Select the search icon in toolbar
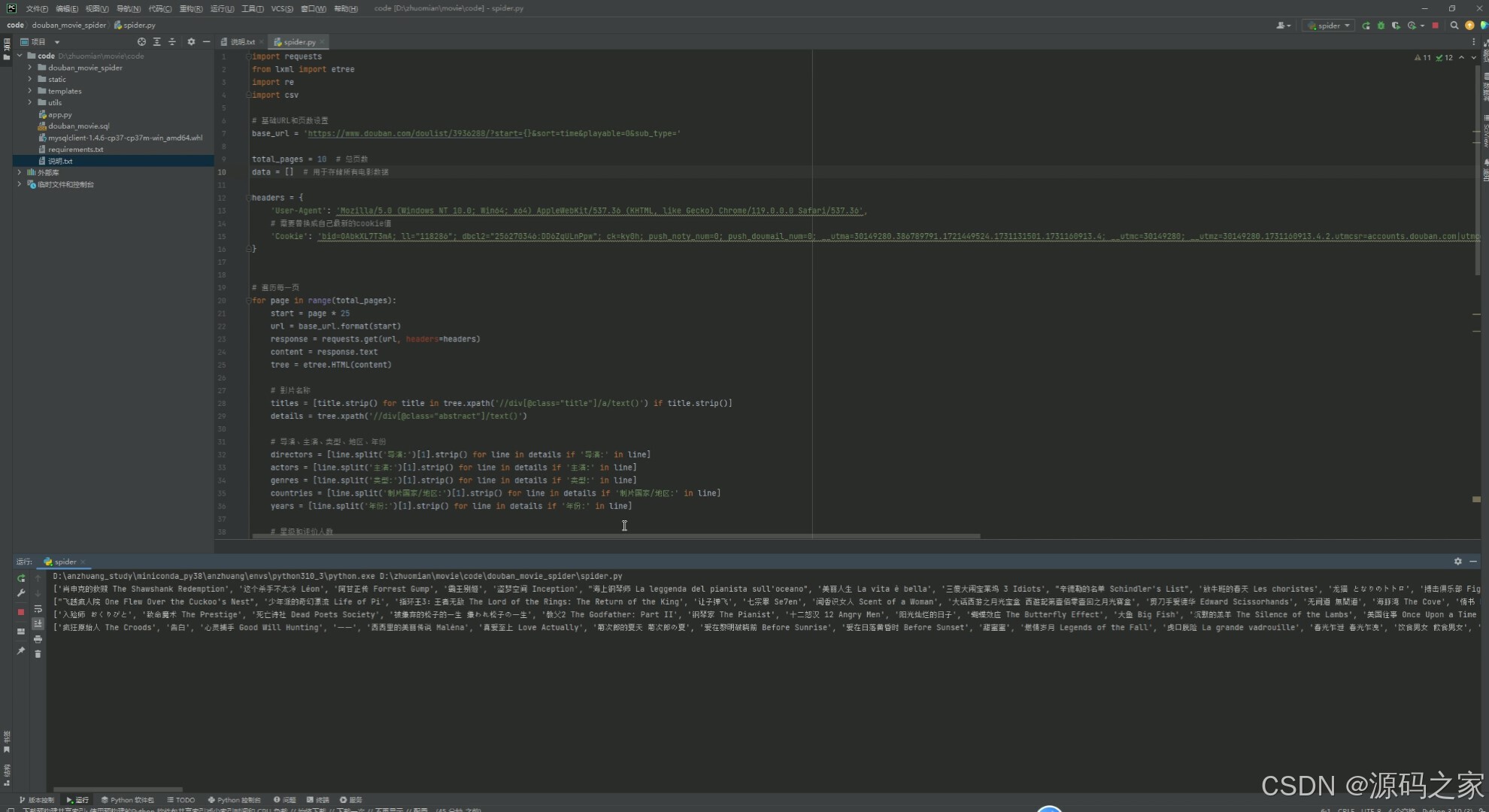The image size is (1489, 812). pyautogui.click(x=1453, y=25)
